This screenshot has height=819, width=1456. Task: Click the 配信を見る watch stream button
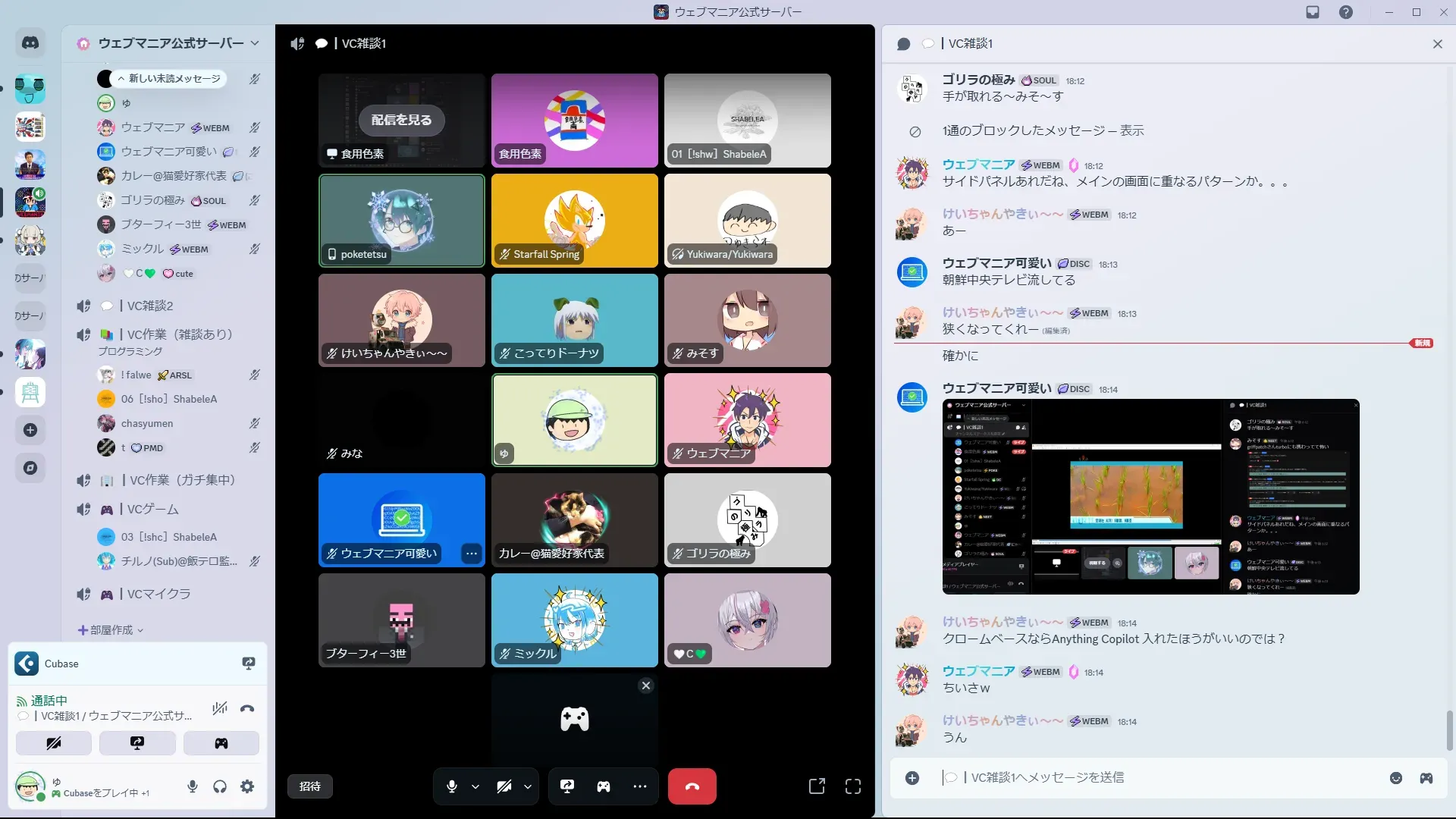(x=401, y=120)
